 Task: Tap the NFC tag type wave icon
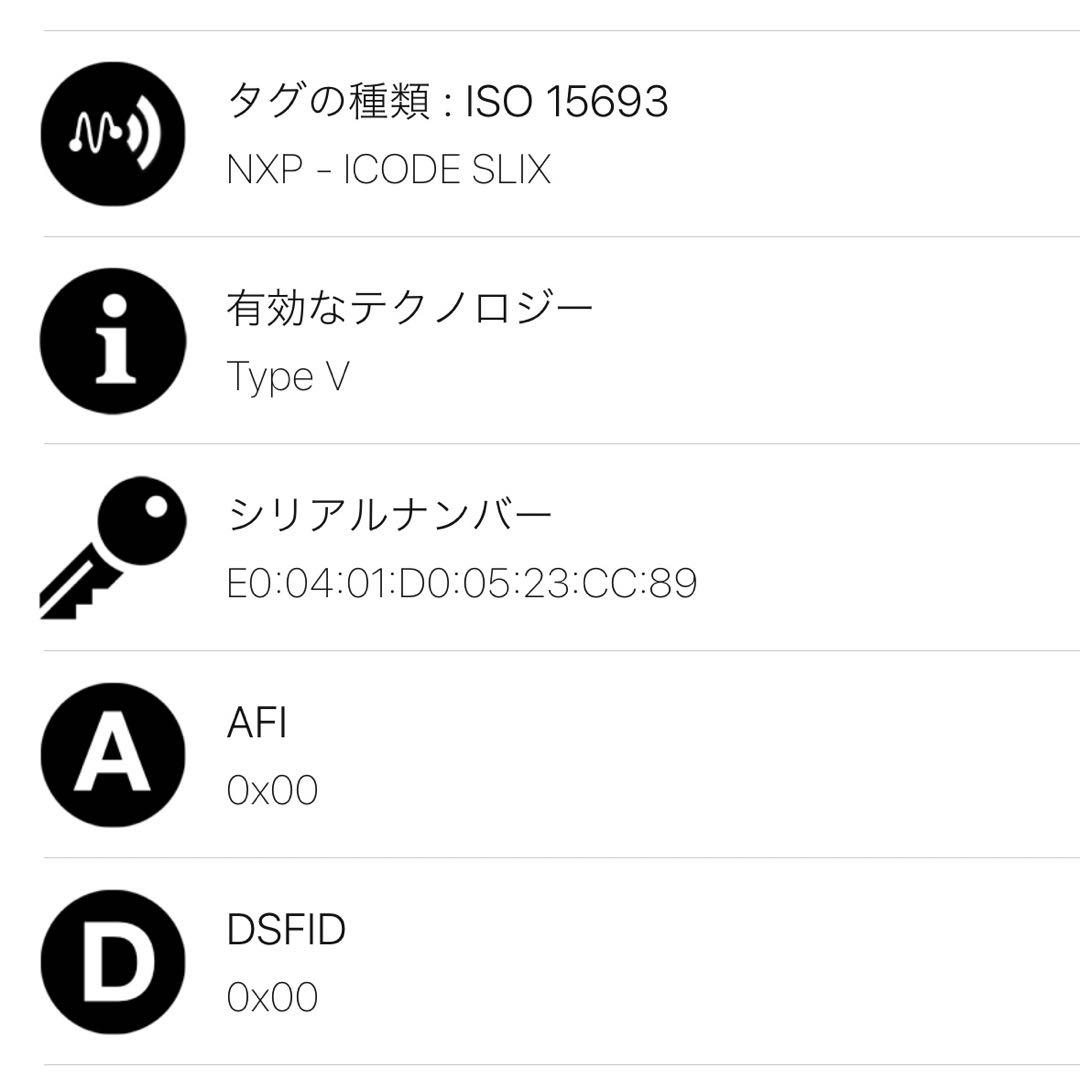[113, 134]
